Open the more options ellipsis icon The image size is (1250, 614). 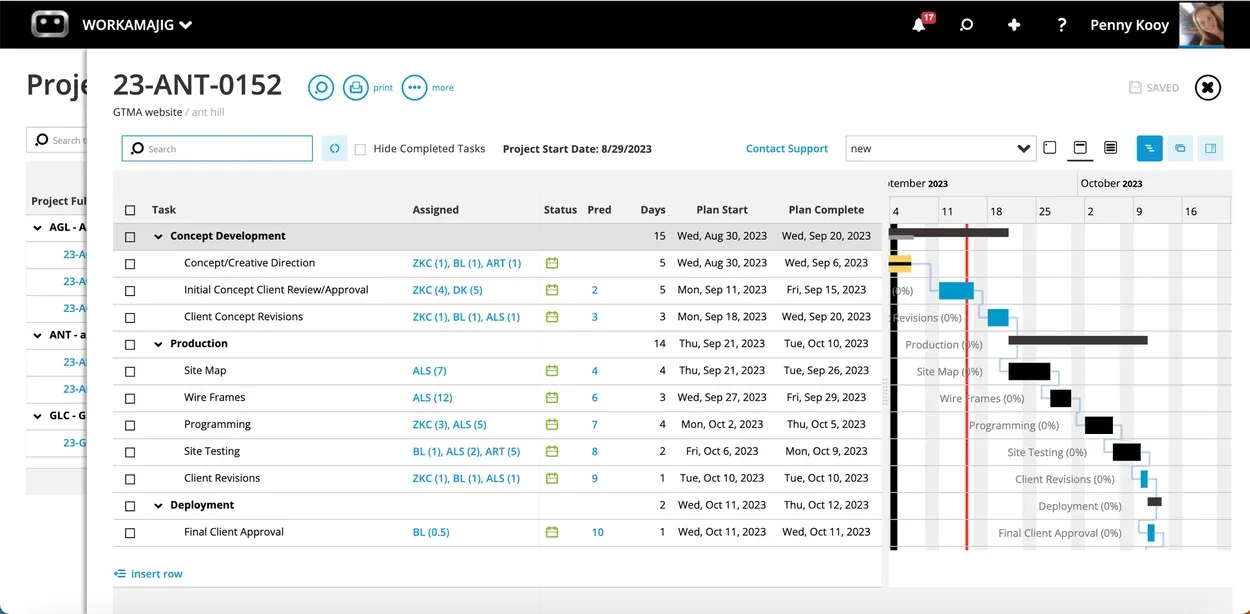414,88
